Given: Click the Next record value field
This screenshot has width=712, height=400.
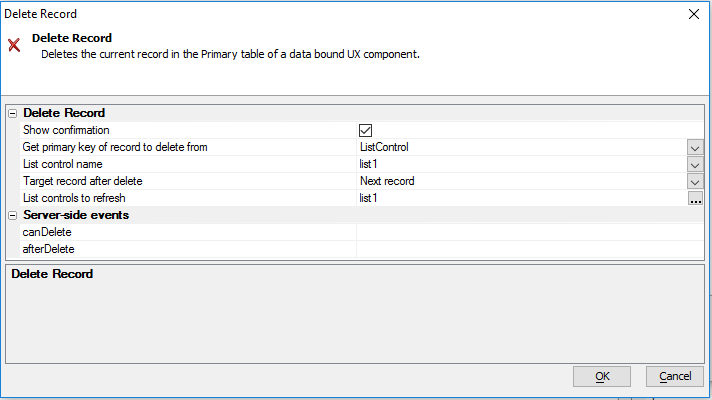Looking at the screenshot, I should point(522,181).
